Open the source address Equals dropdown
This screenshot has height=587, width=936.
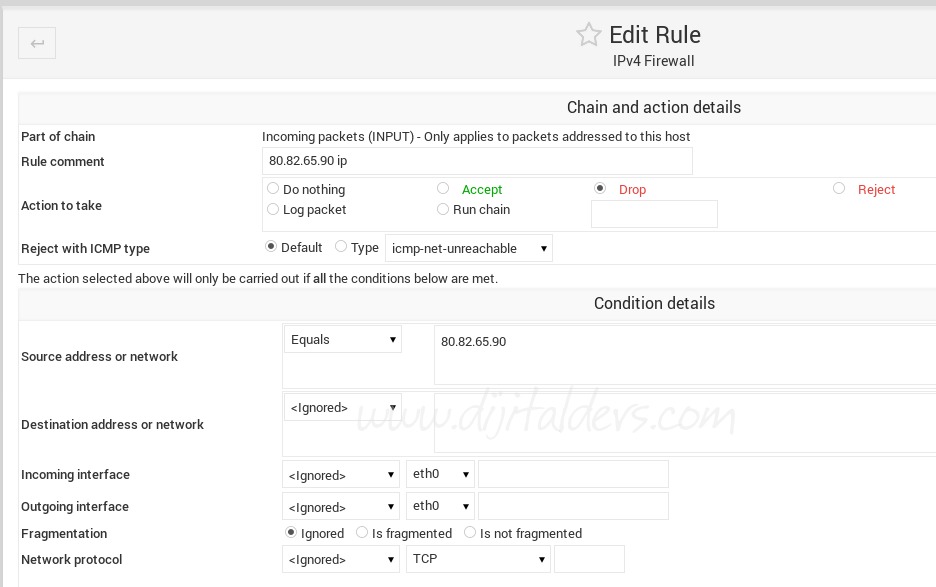(x=342, y=340)
